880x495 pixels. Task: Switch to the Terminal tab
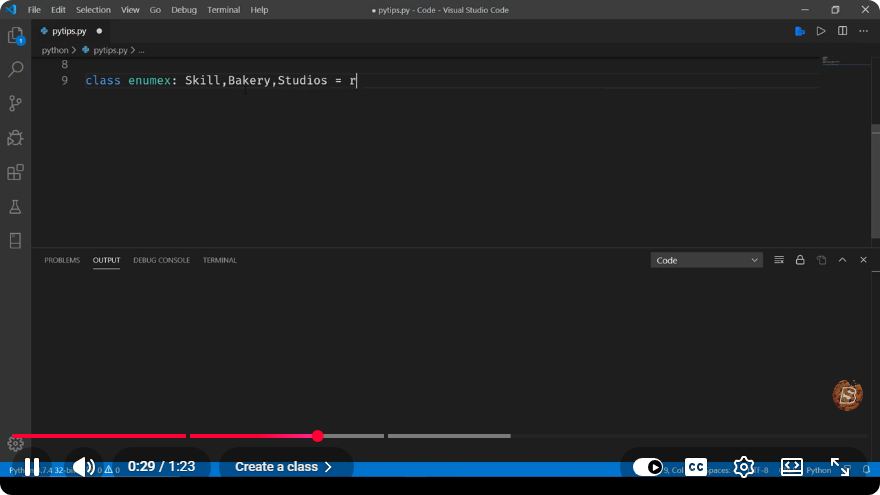coord(219,260)
